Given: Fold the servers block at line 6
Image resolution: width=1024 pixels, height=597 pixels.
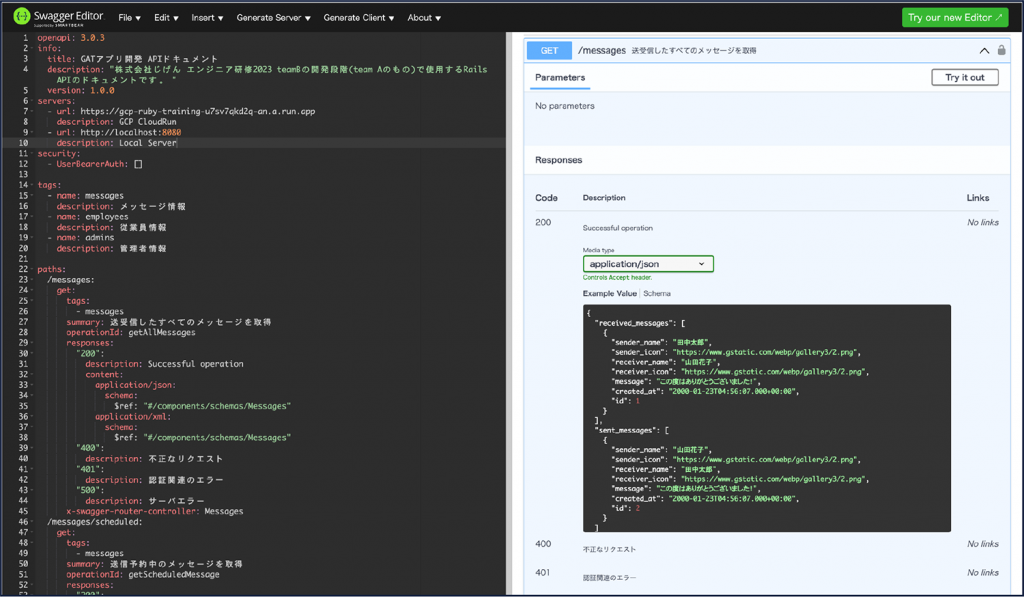Looking at the screenshot, I should click(32, 101).
